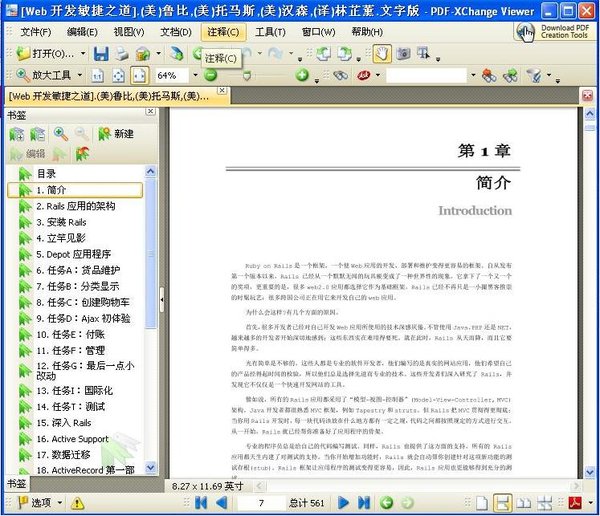Viewport: 600px width, 516px height.
Task: Open the 窗口(W) menu
Action: (318, 32)
